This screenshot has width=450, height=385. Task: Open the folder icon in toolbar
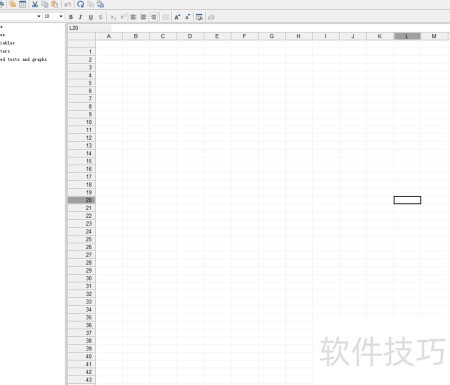point(13,4)
